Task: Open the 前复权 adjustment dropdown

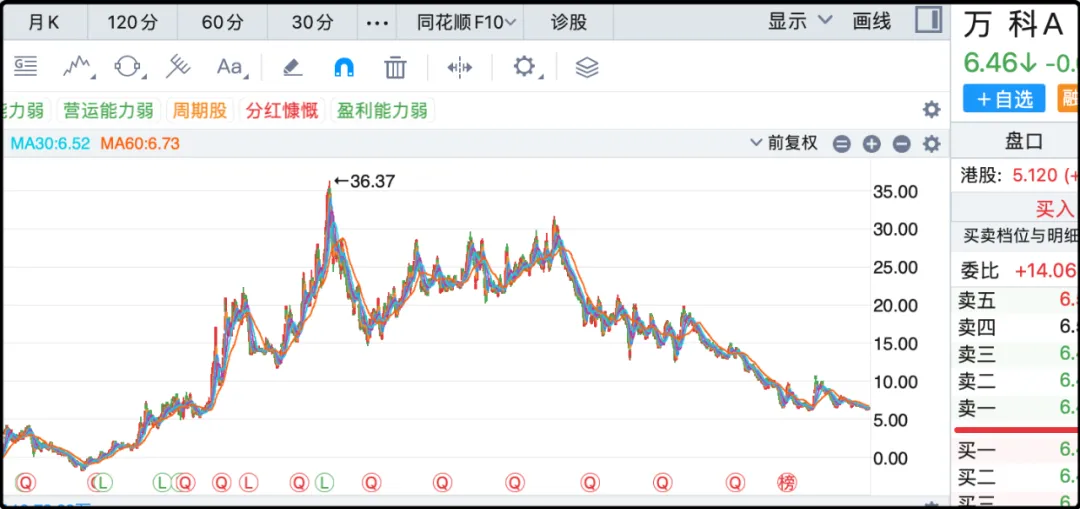Action: pyautogui.click(x=784, y=143)
